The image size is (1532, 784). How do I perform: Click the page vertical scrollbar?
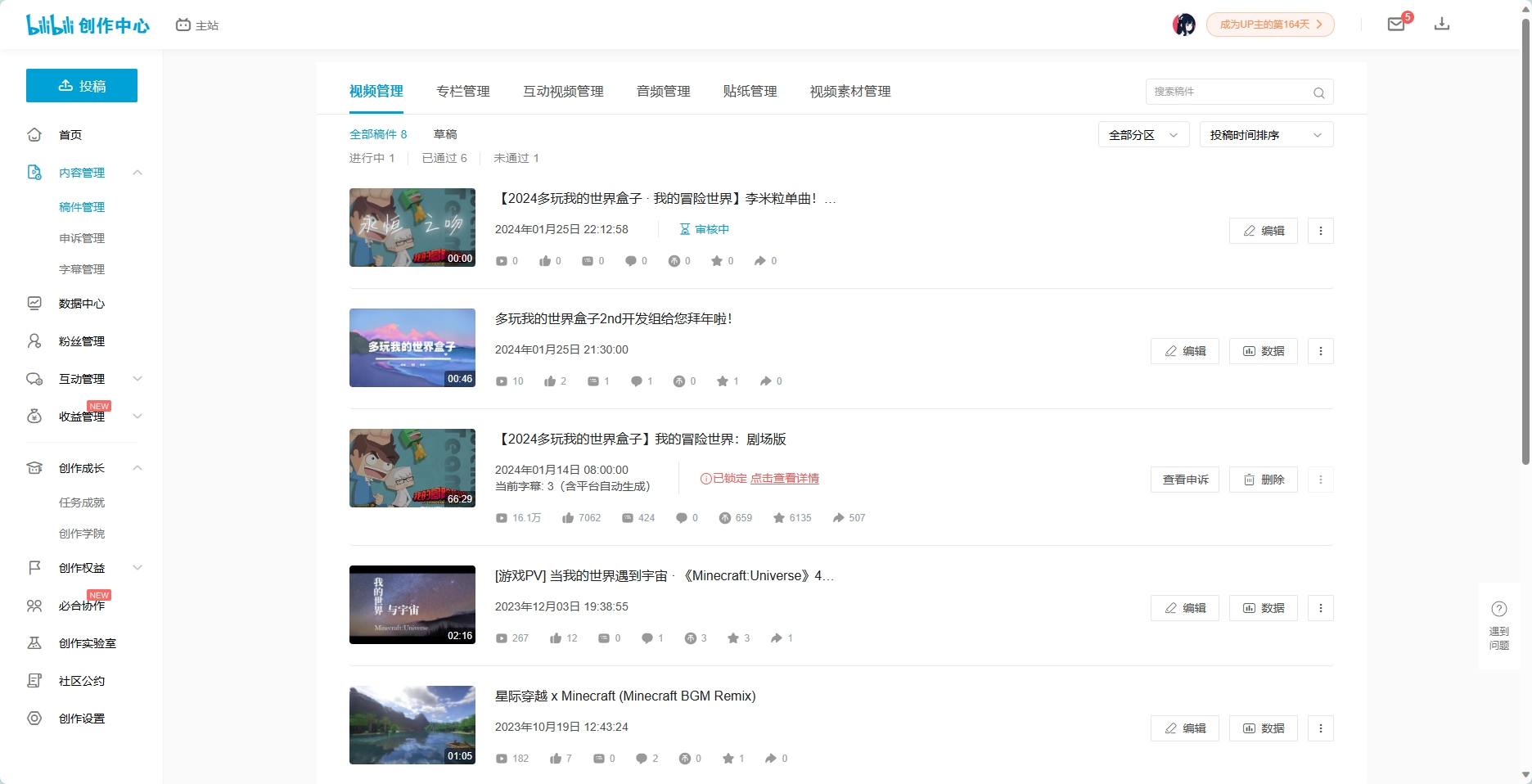coord(1525,241)
